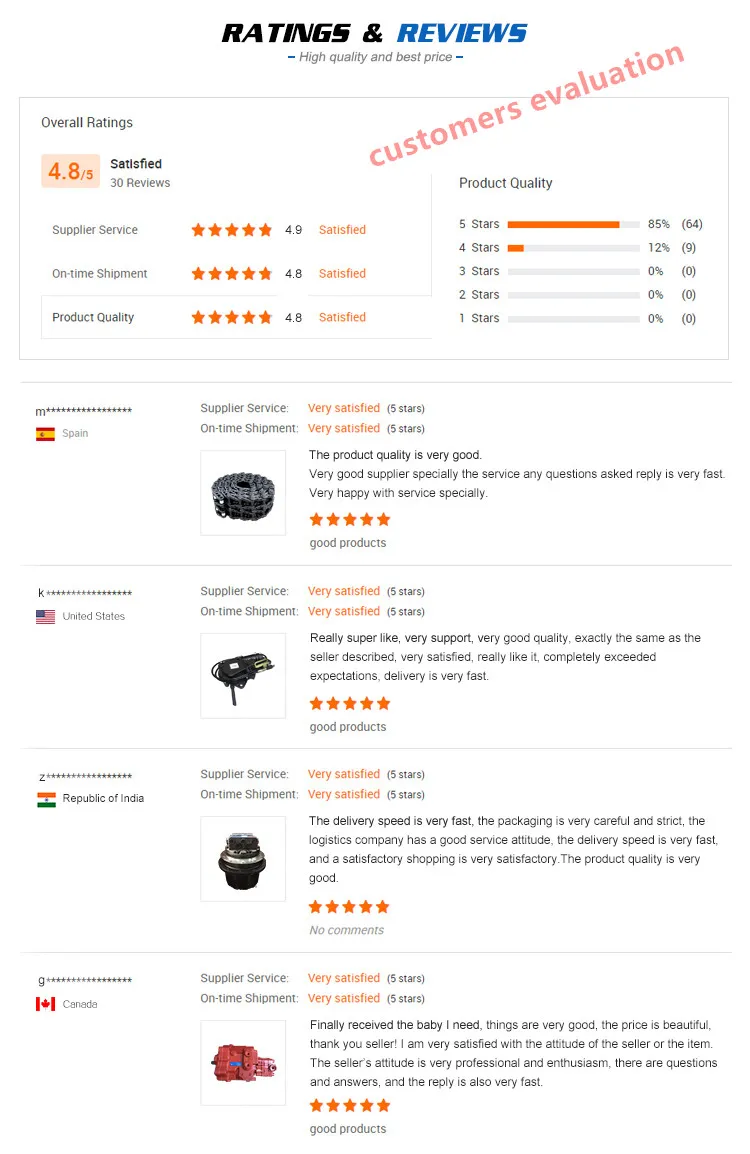Click the Spain review's five-star rating
This screenshot has width=750, height=1154.
349,520
